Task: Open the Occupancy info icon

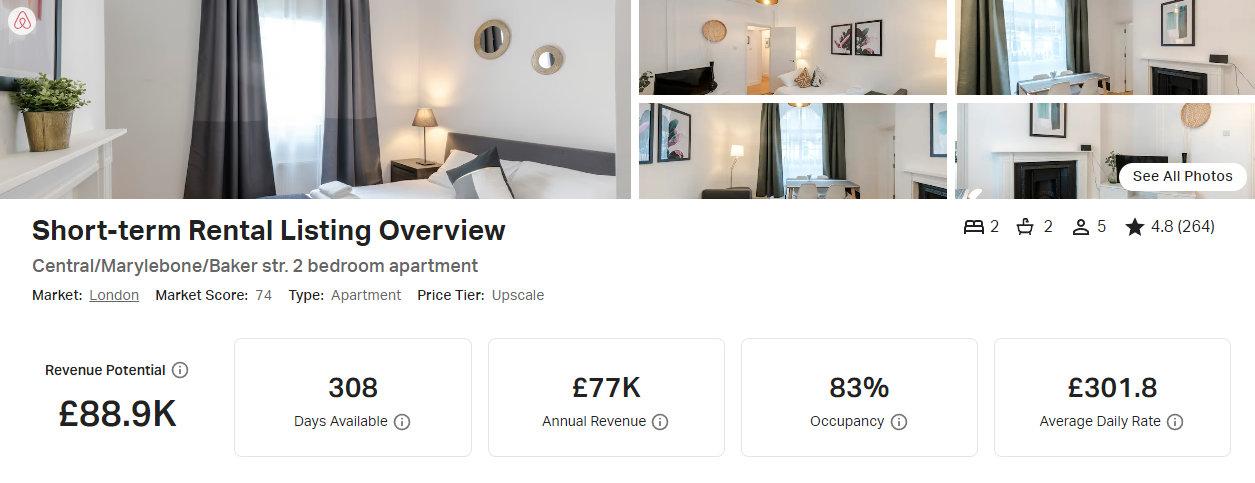Action: 899,422
